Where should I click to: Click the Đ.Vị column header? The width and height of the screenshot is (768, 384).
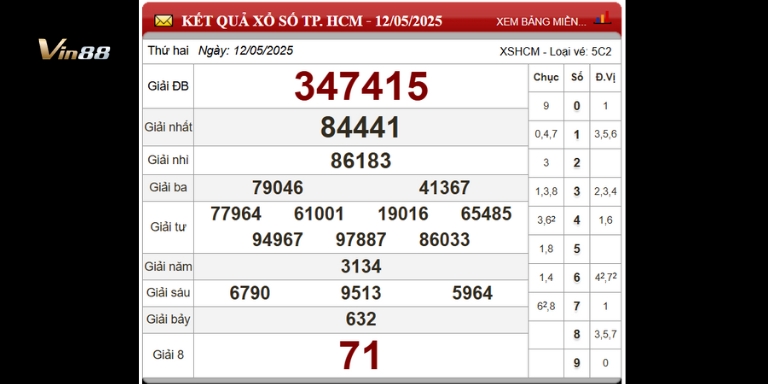point(605,77)
